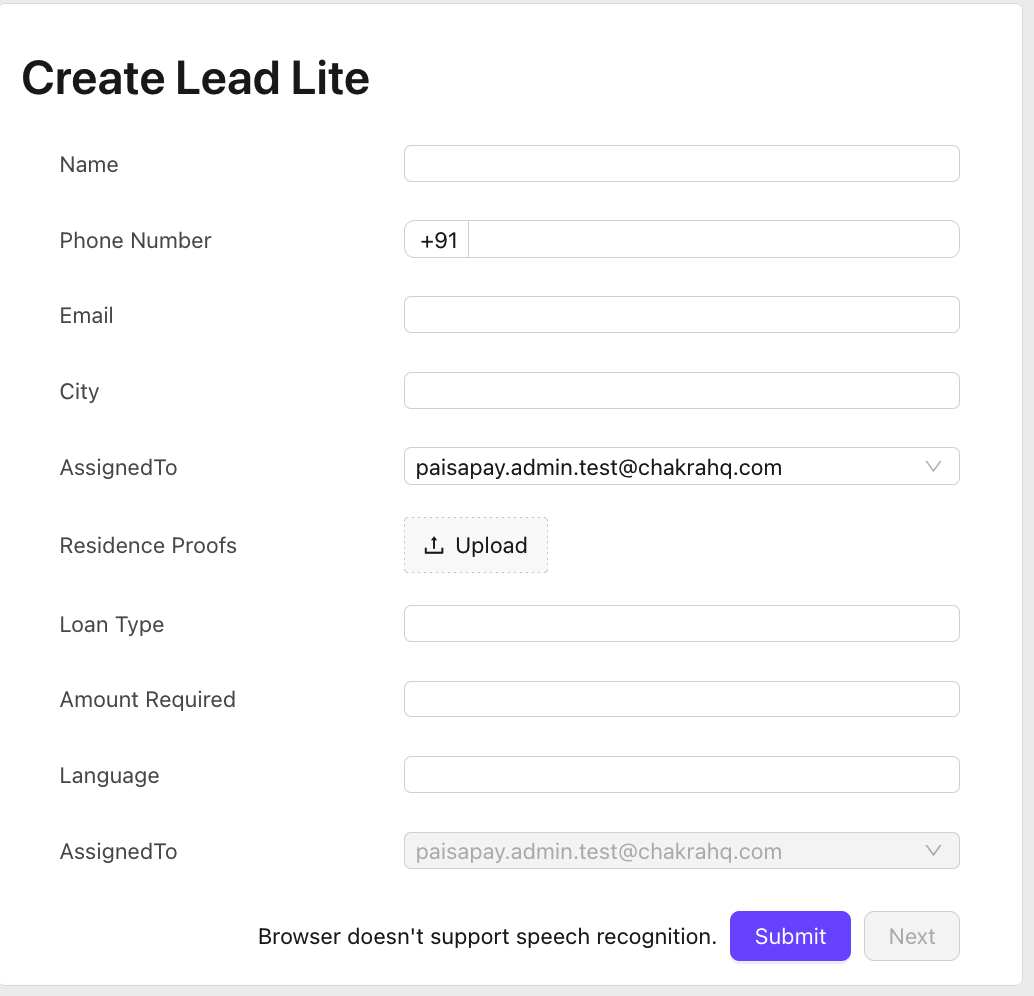The height and width of the screenshot is (996, 1034).
Task: Click the upload arrow icon
Action: [433, 546]
